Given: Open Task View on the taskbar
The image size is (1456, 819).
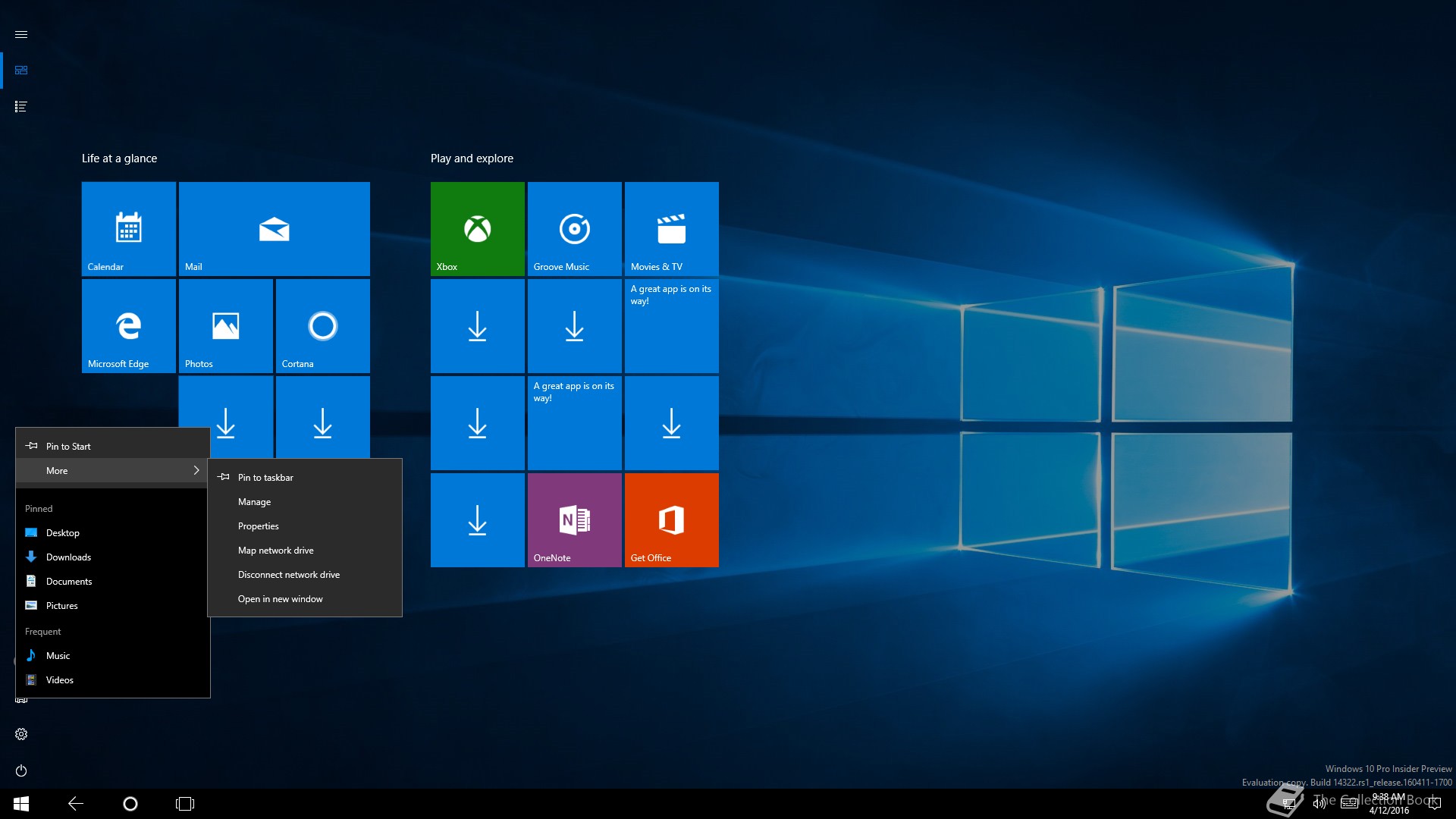Looking at the screenshot, I should click(x=185, y=804).
